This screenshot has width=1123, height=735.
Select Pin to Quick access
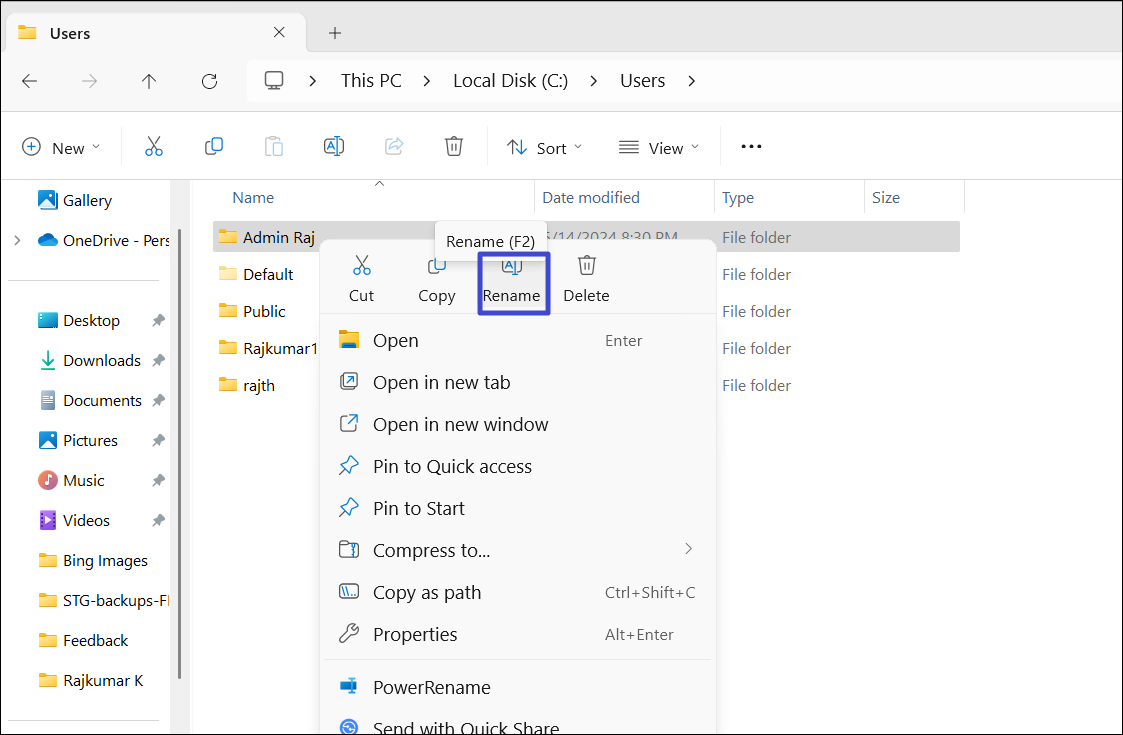click(452, 466)
